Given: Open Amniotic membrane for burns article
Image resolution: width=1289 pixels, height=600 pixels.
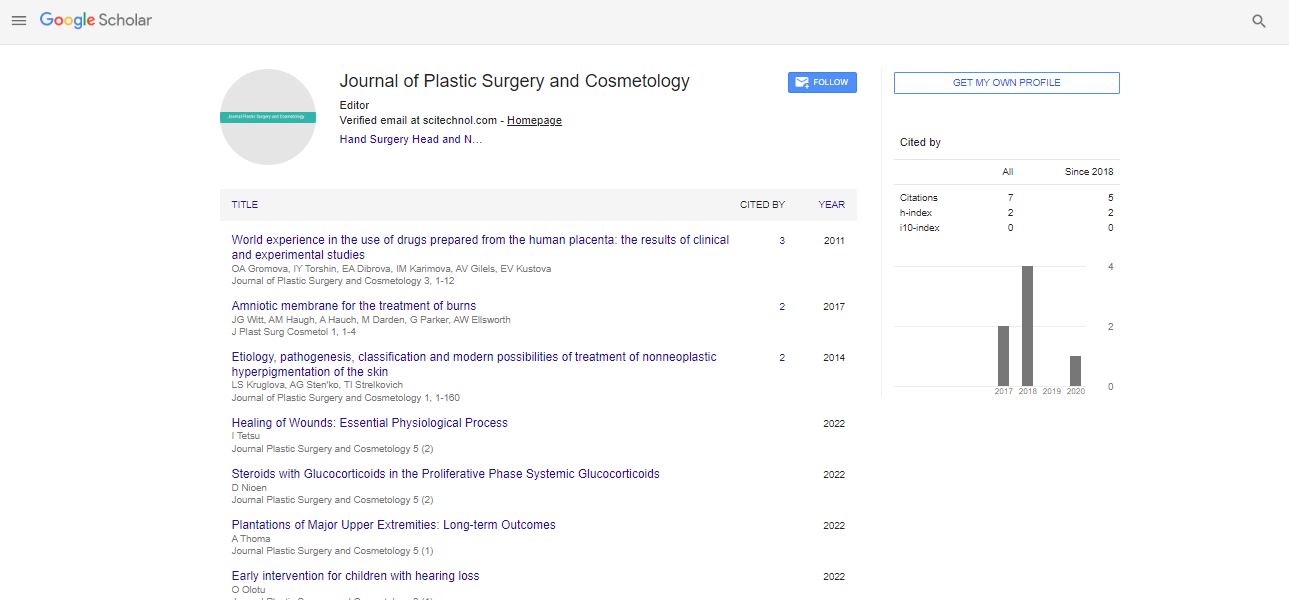Looking at the screenshot, I should [354, 306].
